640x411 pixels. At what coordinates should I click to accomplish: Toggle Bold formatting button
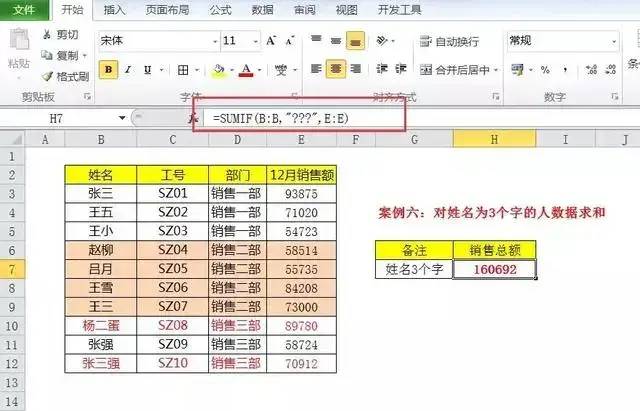tap(109, 70)
